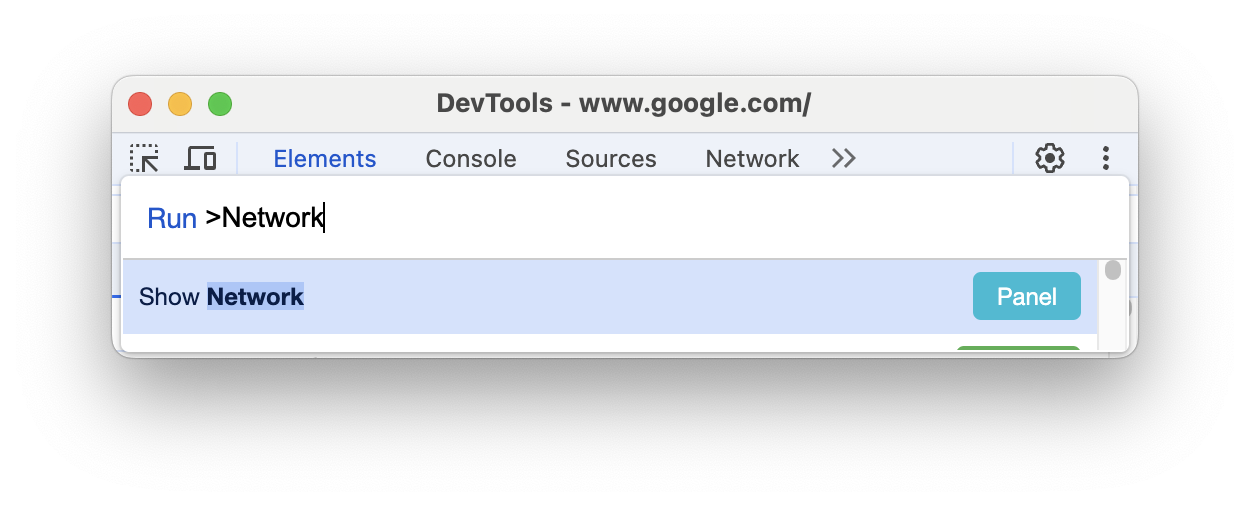The image size is (1250, 506).
Task: Toggle the device toolbar icon
Action: 201,158
